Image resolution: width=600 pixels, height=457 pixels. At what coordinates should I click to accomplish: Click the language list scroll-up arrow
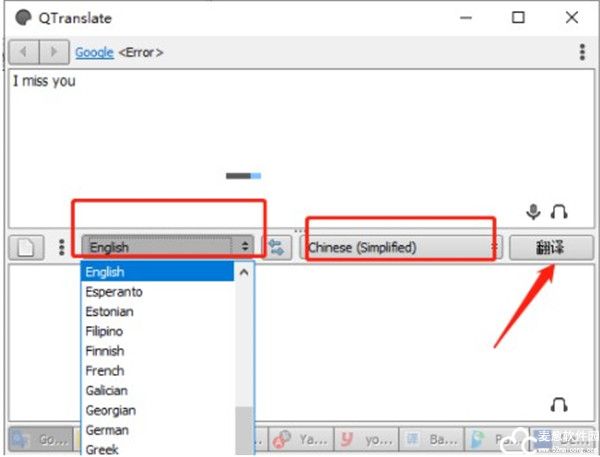coord(244,272)
